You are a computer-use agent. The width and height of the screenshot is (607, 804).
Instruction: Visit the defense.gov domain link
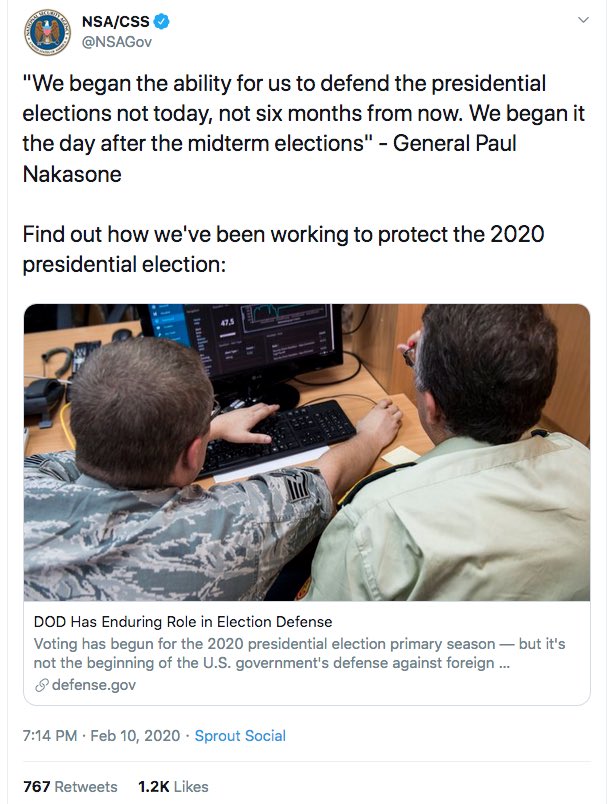coord(93,685)
